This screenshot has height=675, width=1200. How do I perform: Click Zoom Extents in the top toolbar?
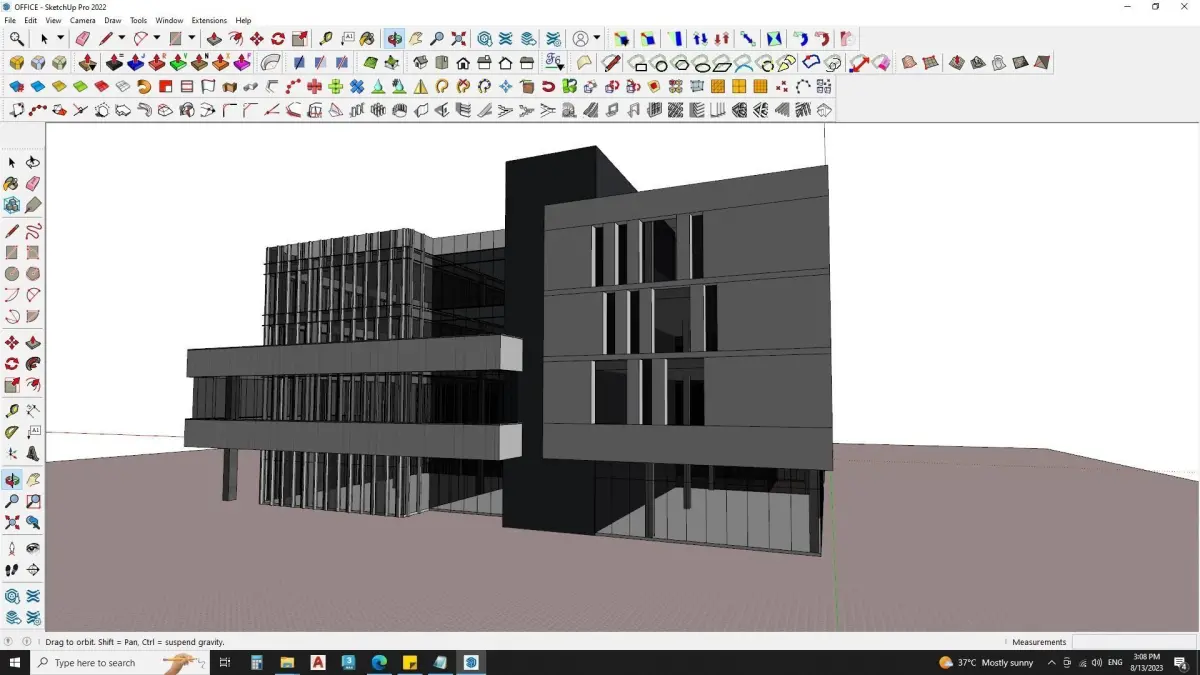click(x=459, y=38)
